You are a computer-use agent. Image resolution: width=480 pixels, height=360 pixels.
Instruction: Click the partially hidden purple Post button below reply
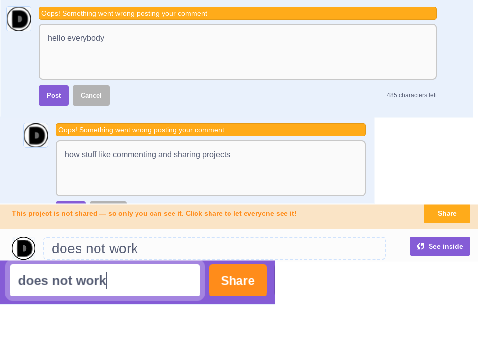[71, 202]
